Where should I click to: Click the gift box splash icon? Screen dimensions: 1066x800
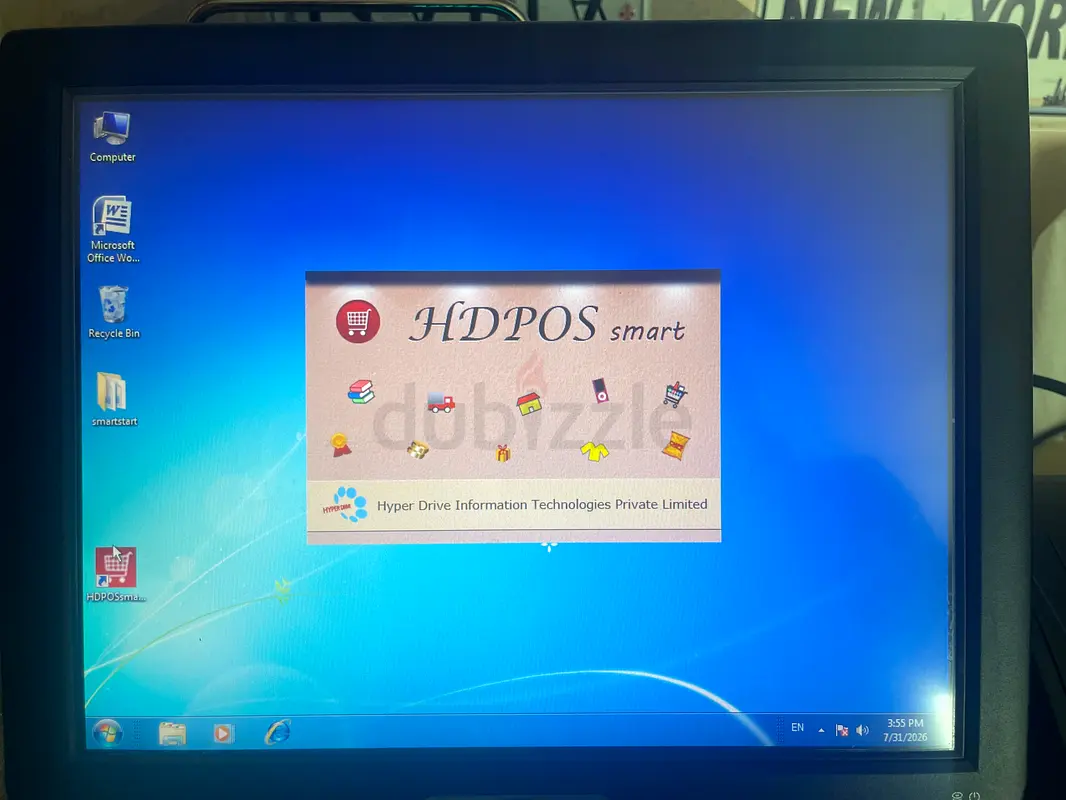pos(502,453)
